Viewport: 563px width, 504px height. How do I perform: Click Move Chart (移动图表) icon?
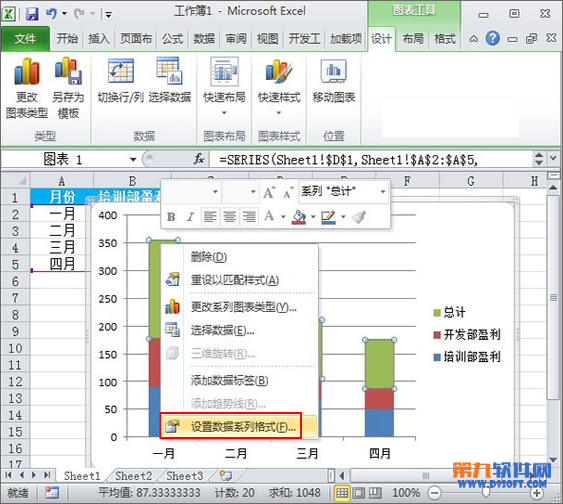point(334,71)
